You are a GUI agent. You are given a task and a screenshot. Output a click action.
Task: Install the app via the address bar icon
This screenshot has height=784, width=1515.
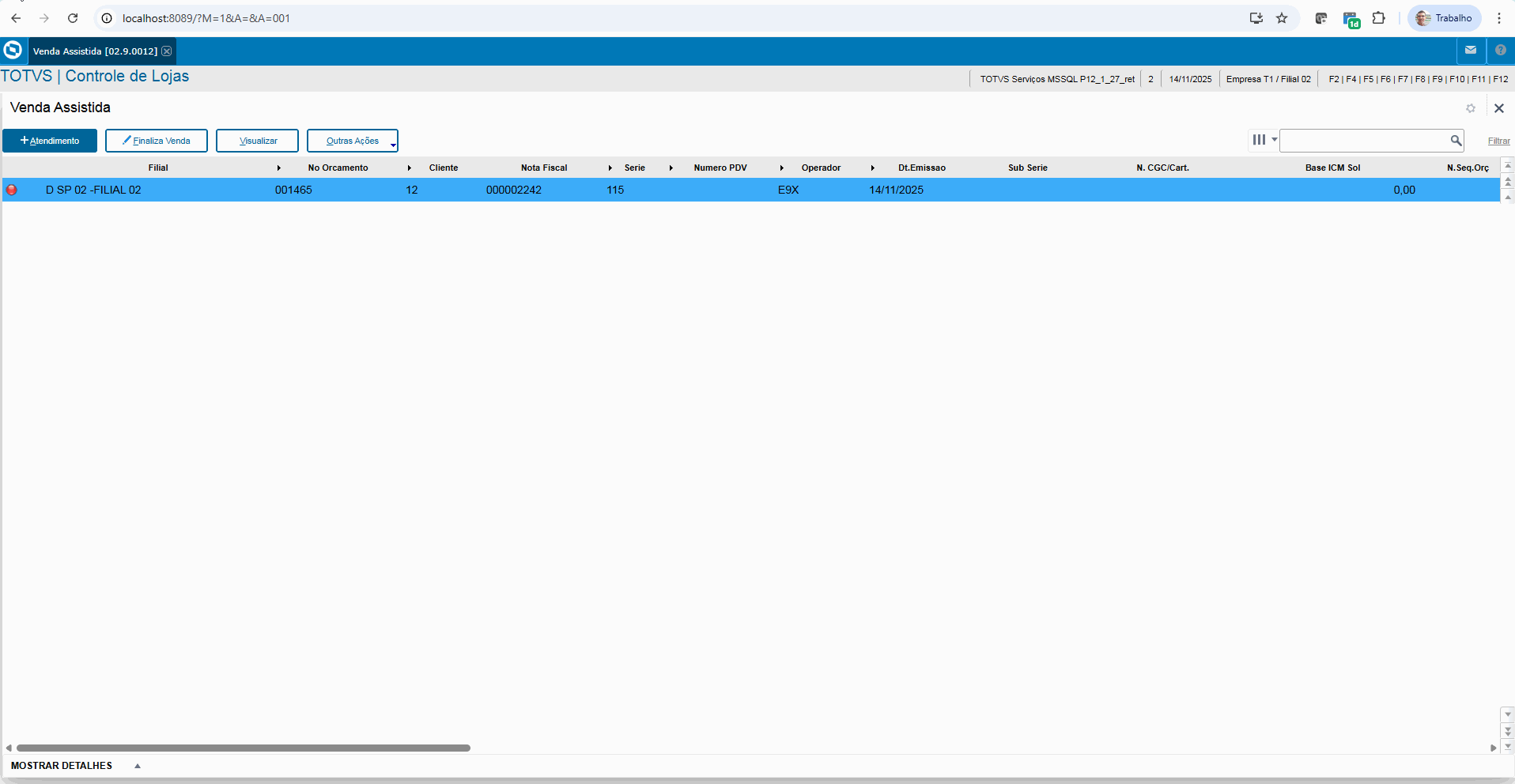tap(1256, 18)
